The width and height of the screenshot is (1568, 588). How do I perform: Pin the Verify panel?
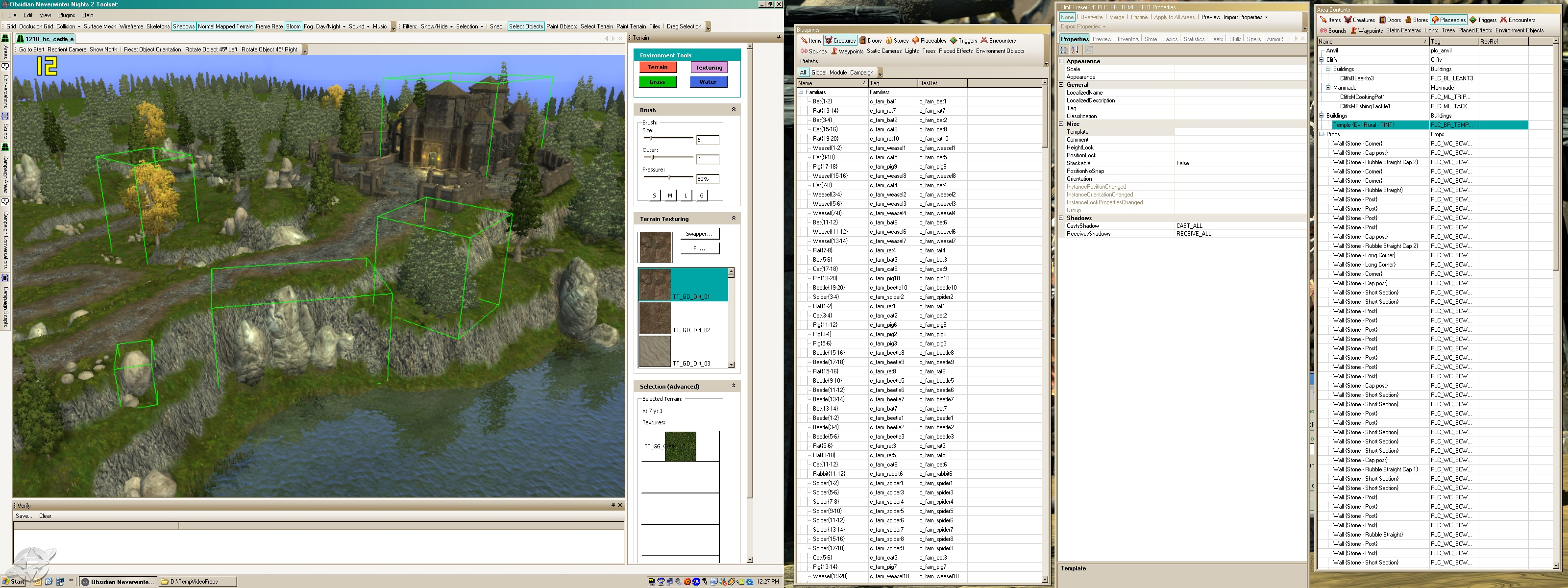tap(613, 505)
